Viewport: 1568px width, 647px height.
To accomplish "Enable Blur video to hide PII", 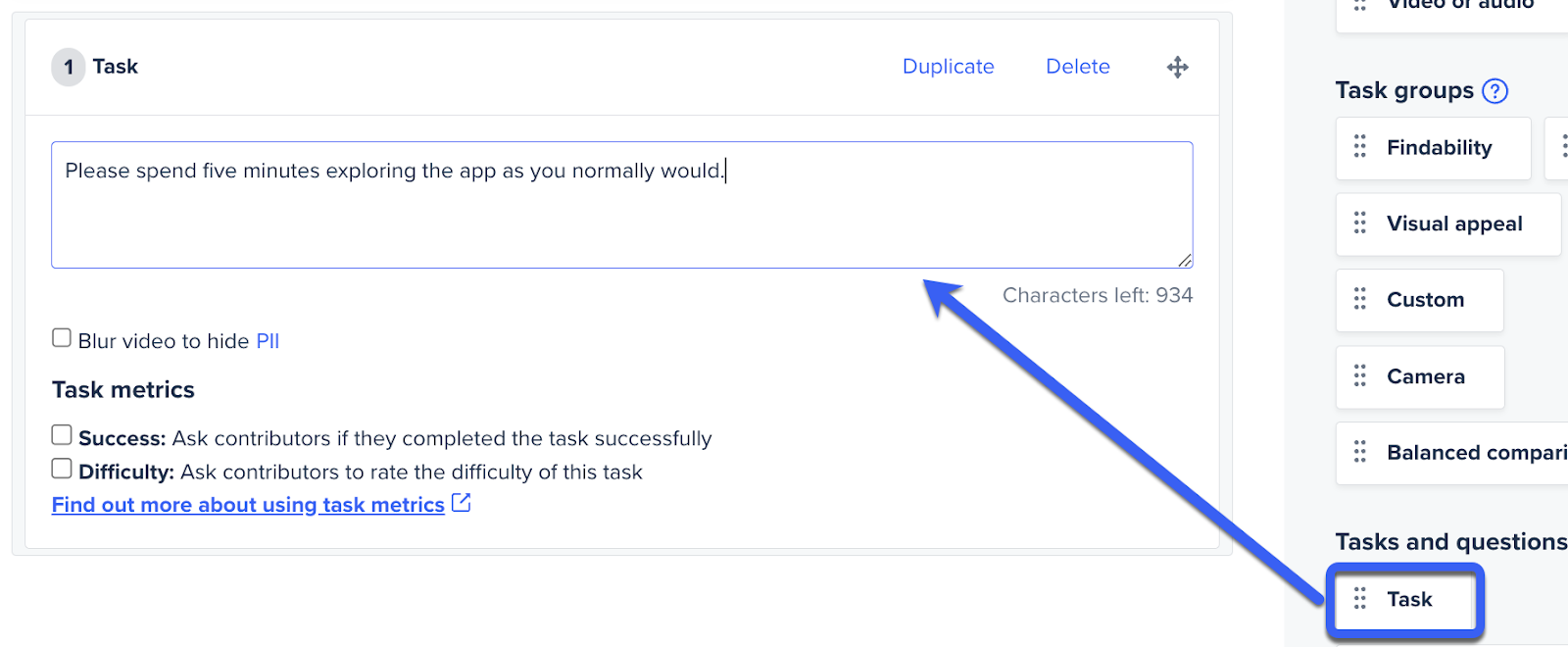I will point(62,338).
